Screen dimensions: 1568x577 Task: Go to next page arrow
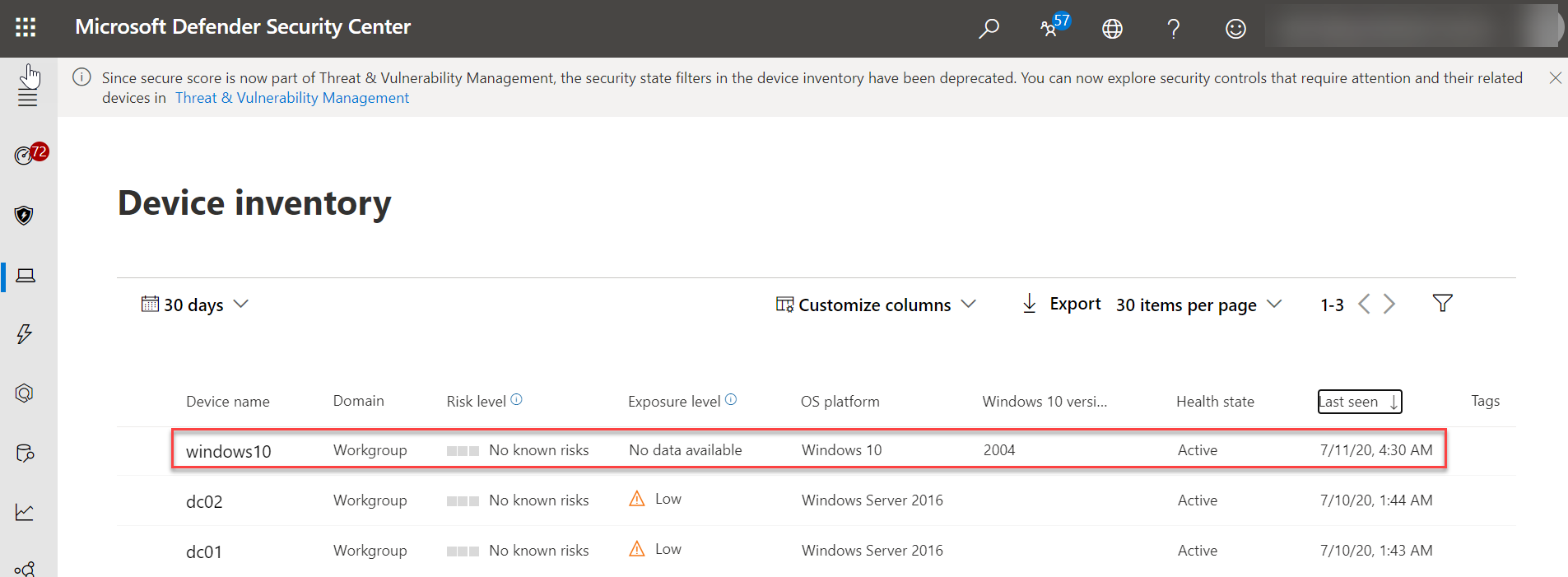(x=1389, y=304)
